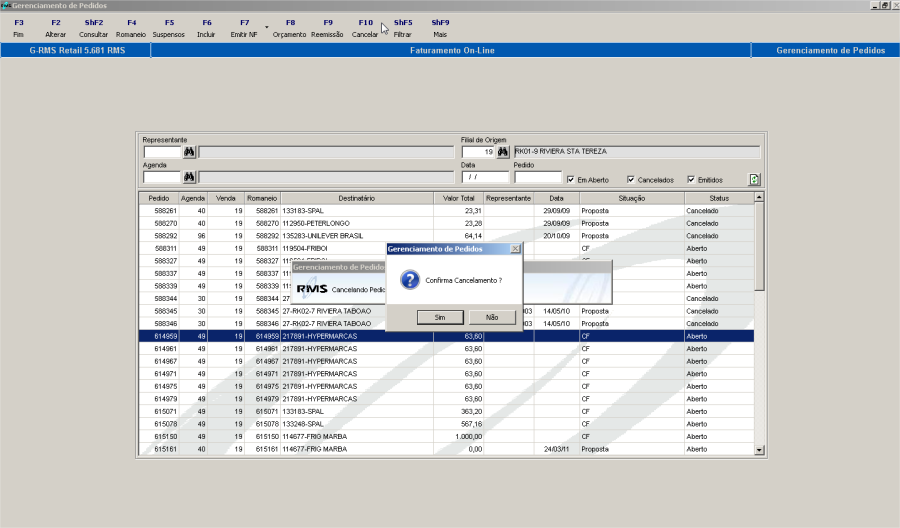Open ShF5 Filtrar from the toolbar

402,28
